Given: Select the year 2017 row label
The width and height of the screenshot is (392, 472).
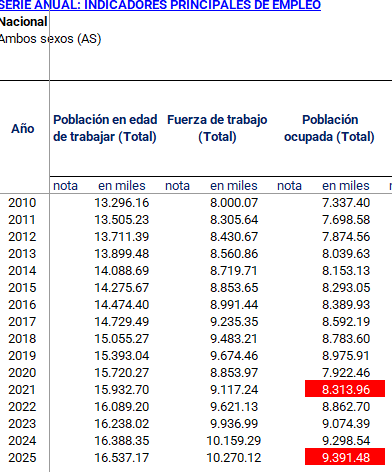Looking at the screenshot, I should coord(22,322).
